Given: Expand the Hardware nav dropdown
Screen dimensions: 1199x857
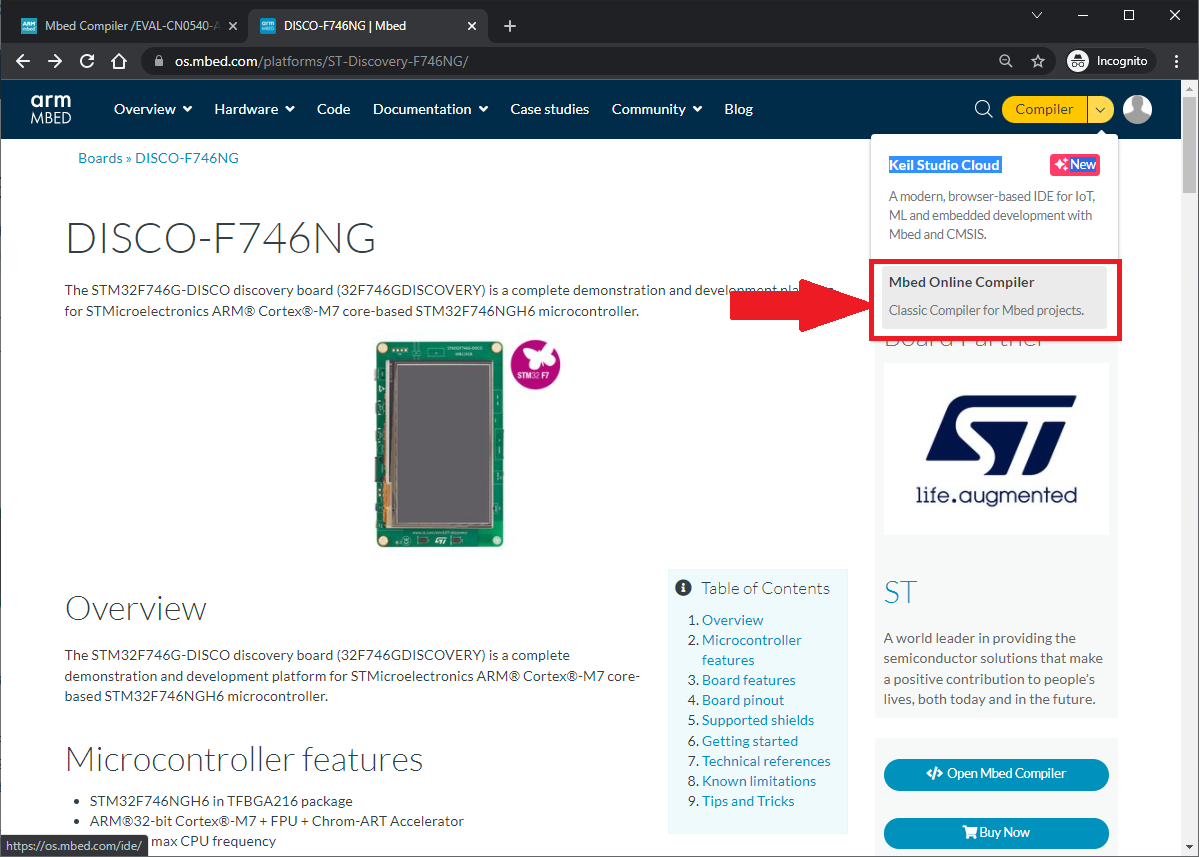Looking at the screenshot, I should tap(254, 109).
